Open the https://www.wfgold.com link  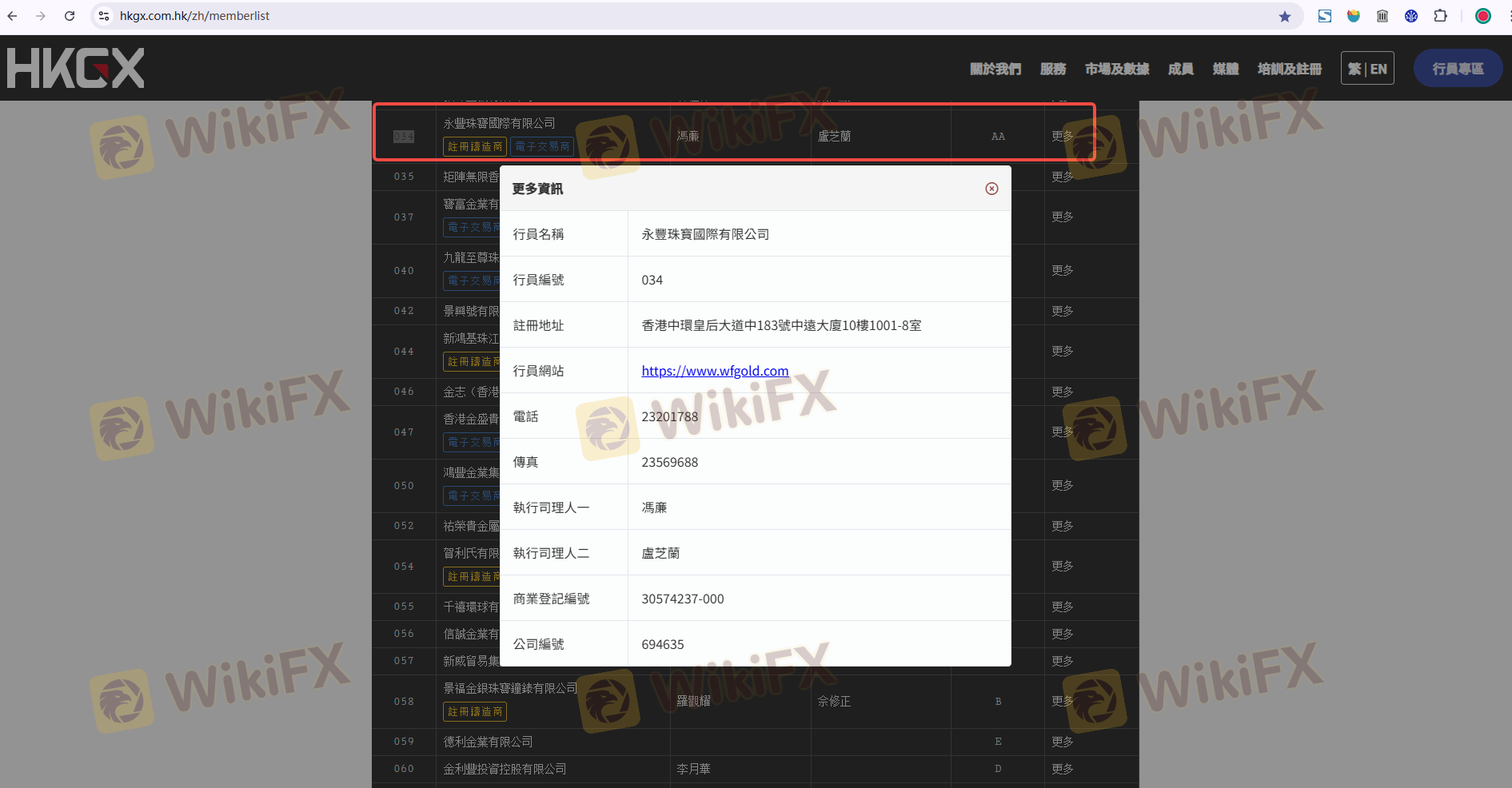(715, 371)
